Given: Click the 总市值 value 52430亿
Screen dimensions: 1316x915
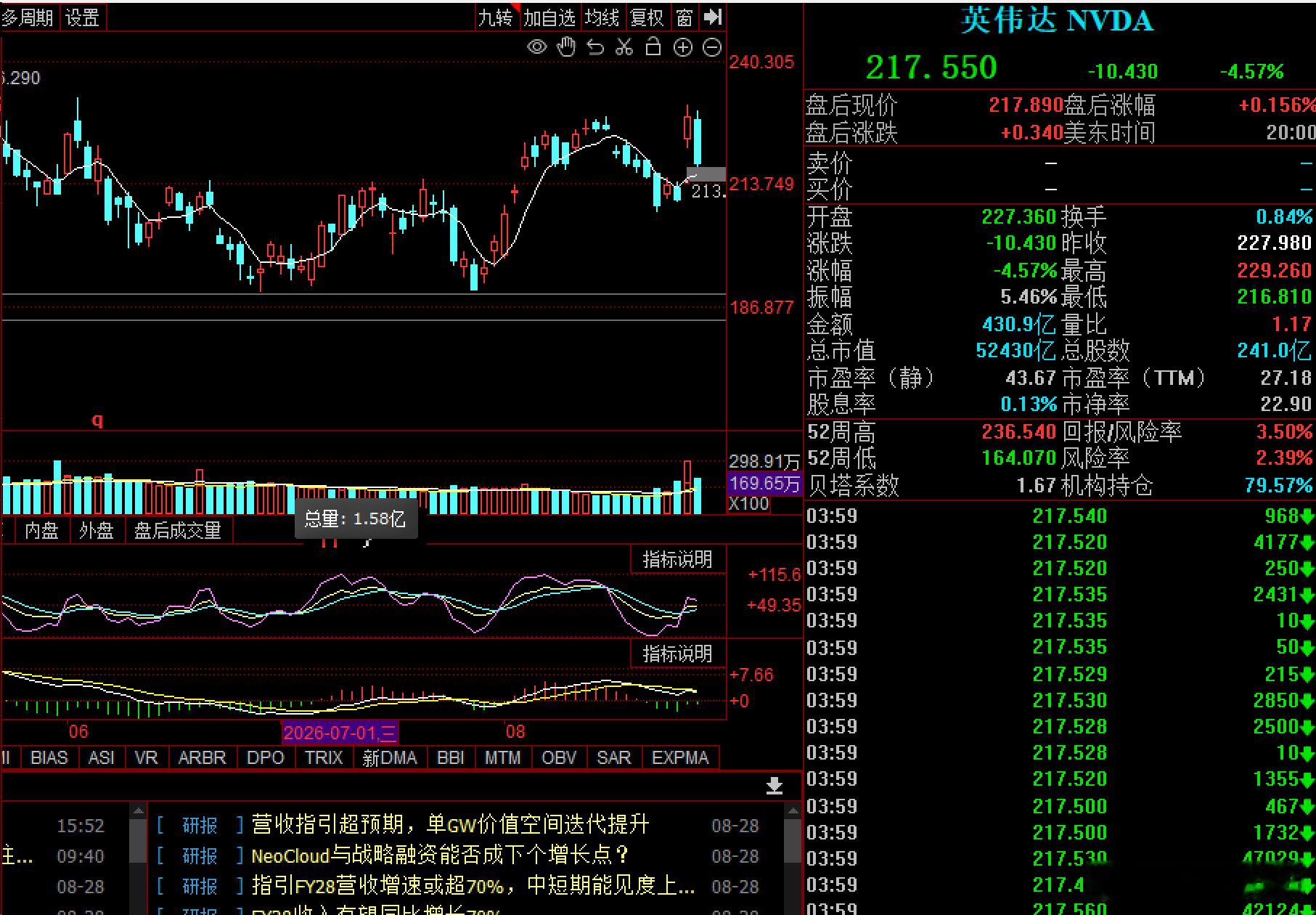Looking at the screenshot, I should click(1015, 350).
